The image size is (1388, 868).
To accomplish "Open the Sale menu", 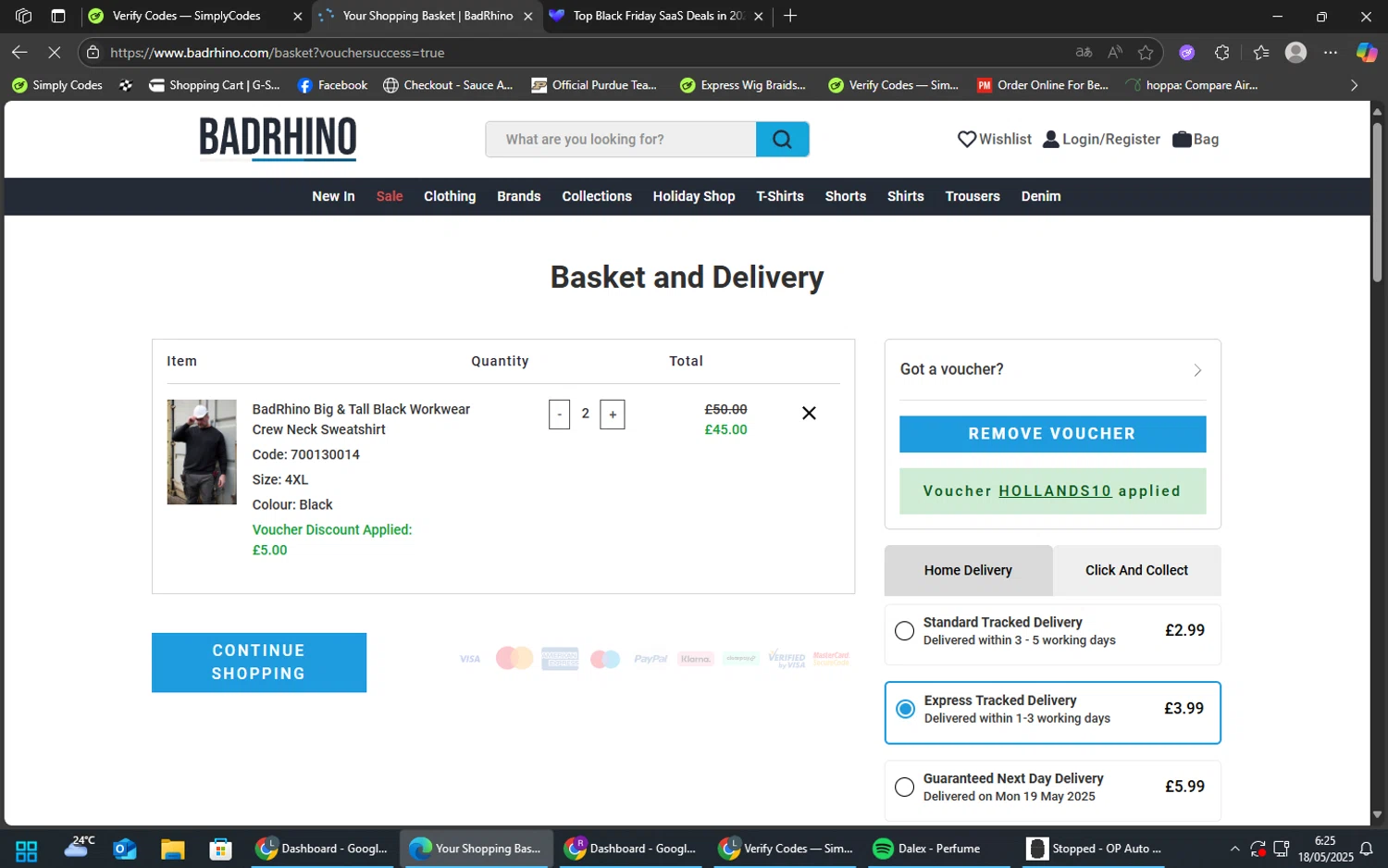I will (x=390, y=196).
